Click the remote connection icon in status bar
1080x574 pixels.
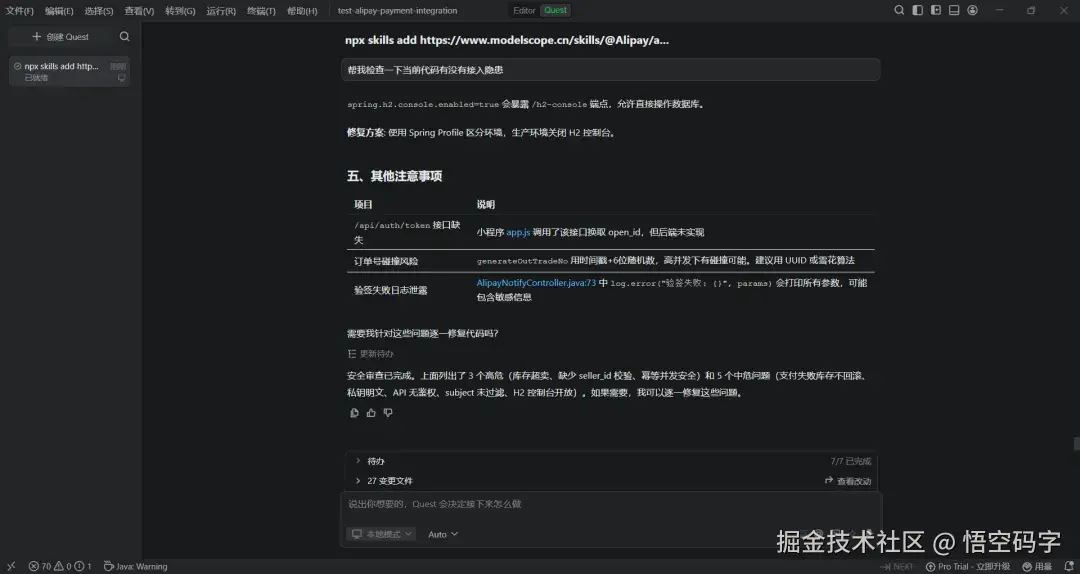[10, 566]
